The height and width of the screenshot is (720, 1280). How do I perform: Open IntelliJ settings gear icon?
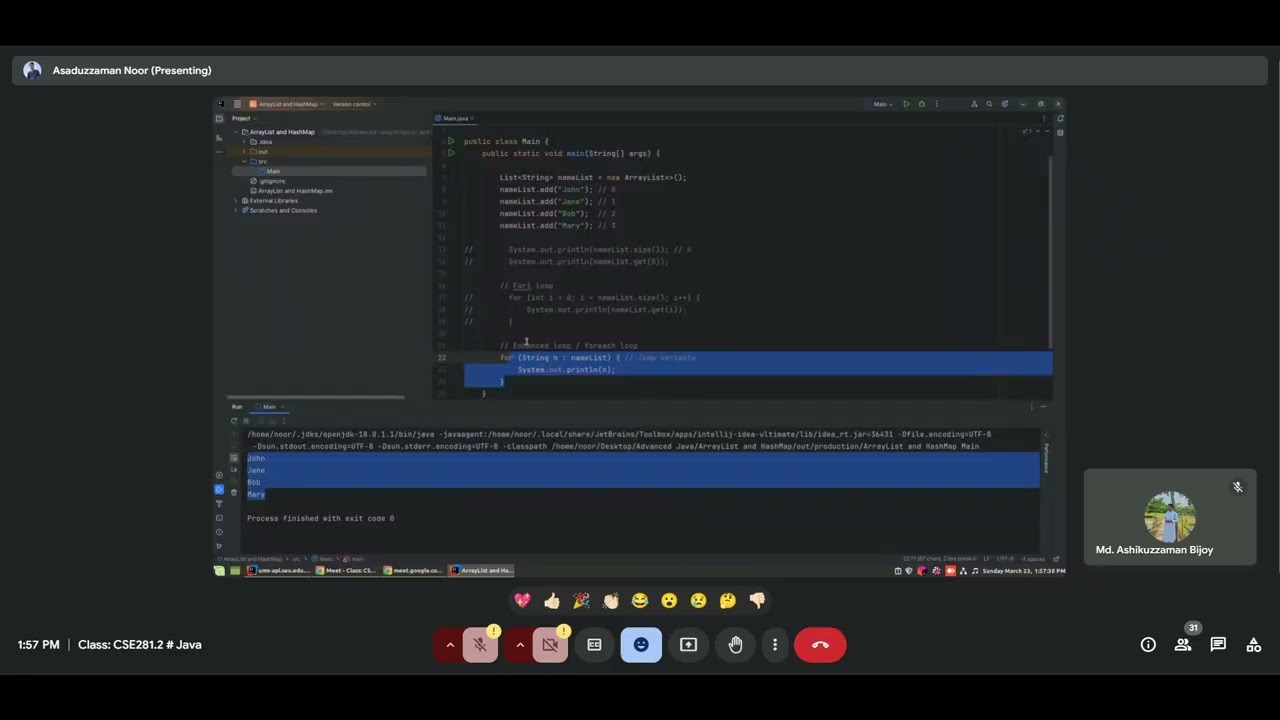pos(1004,104)
